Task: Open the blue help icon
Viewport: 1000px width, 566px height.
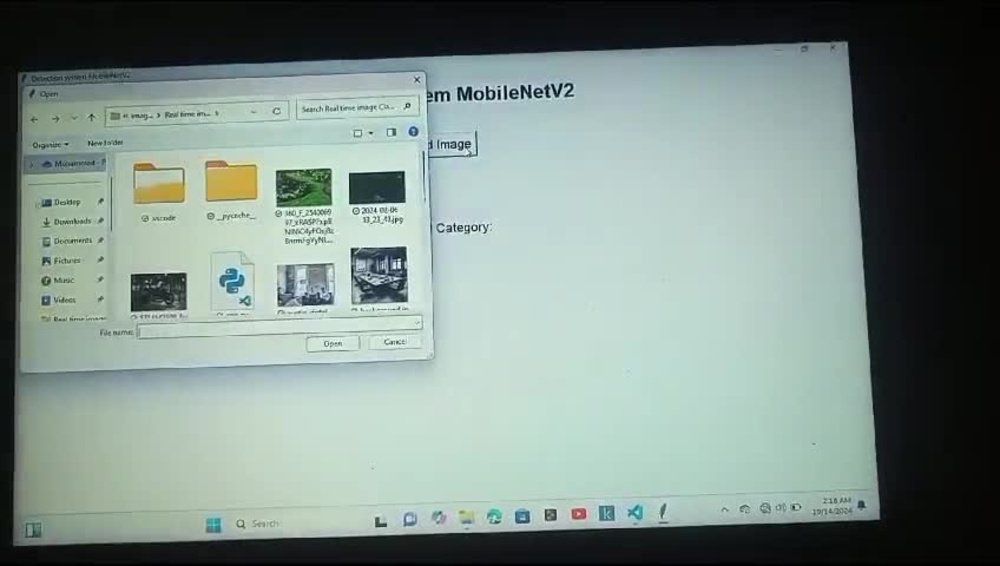Action: click(413, 131)
